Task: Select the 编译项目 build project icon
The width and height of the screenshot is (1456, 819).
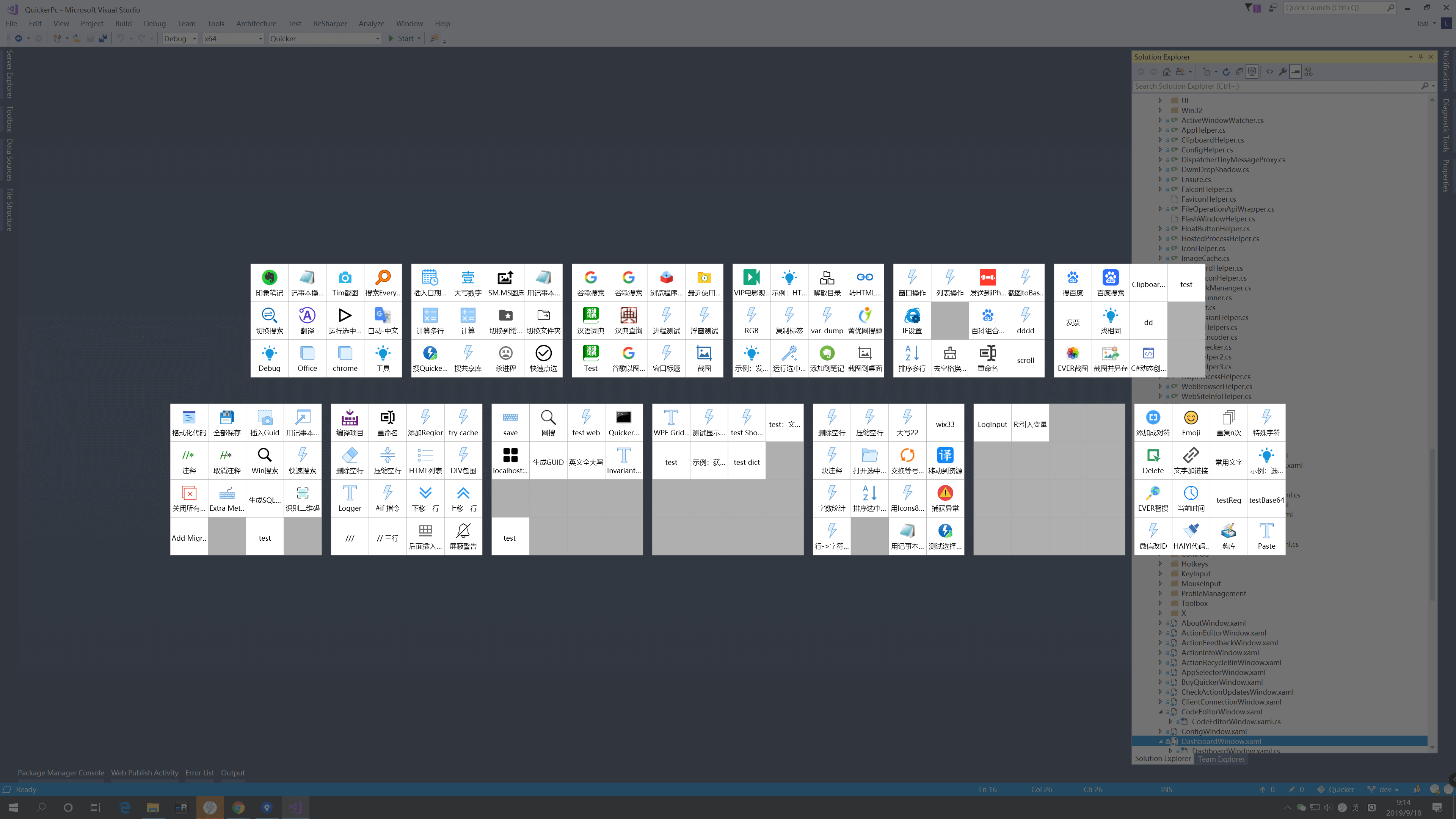Action: pyautogui.click(x=349, y=418)
